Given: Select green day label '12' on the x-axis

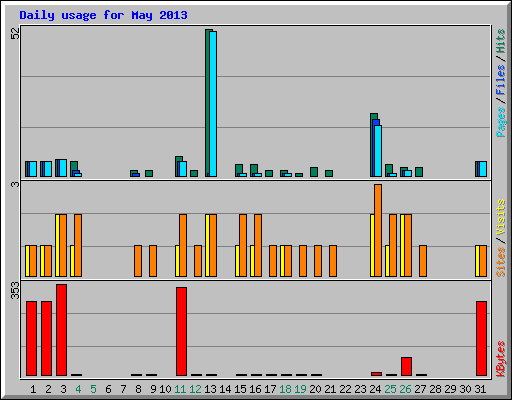Looking at the screenshot, I should tap(195, 389).
